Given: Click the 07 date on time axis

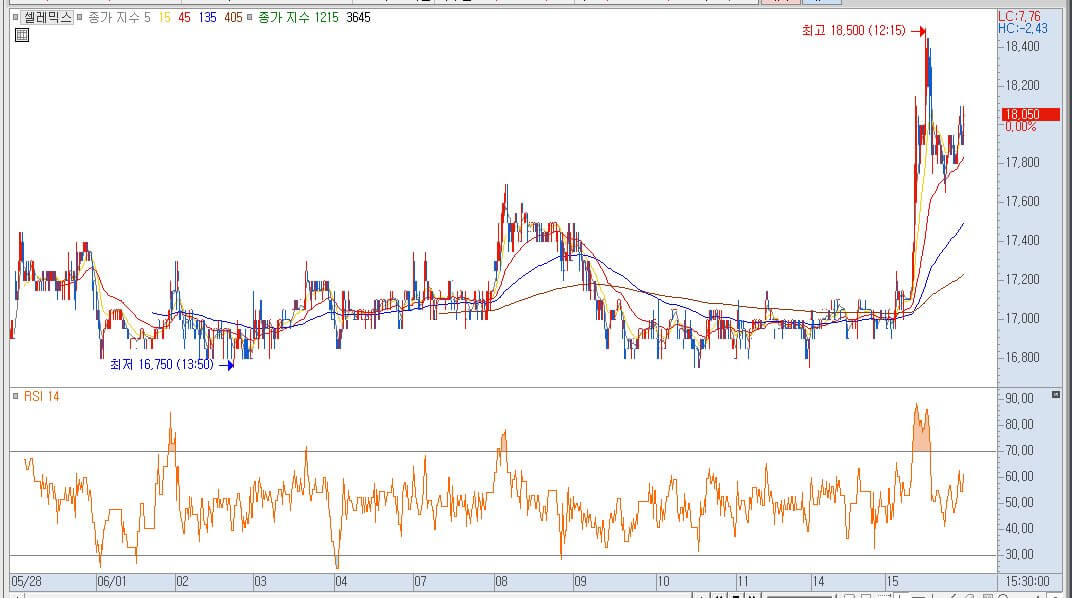Looking at the screenshot, I should [x=420, y=582].
